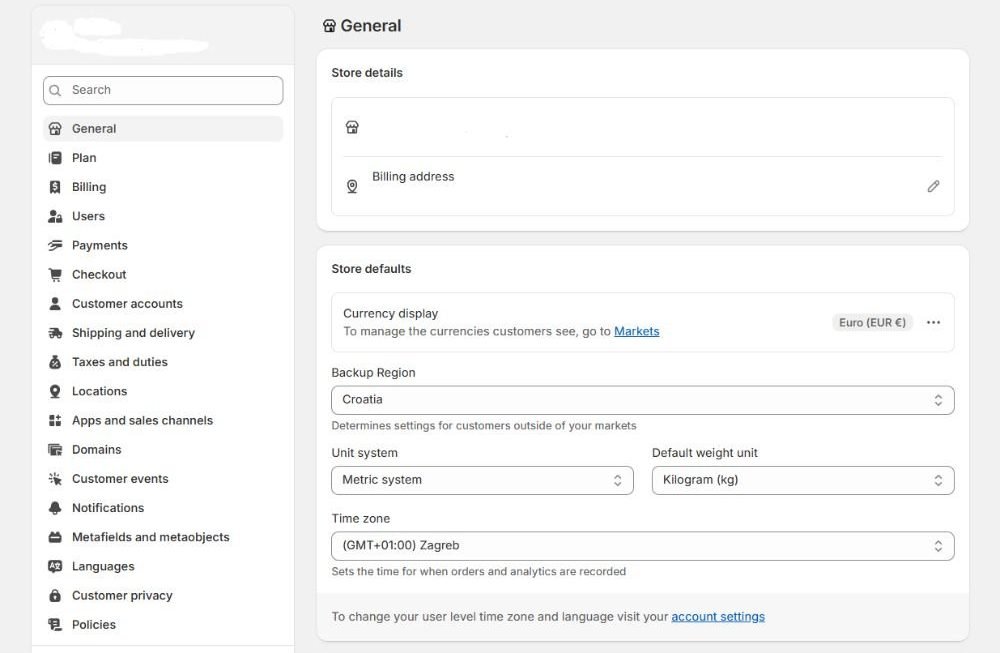
Task: Click the Customer privacy lock icon
Action: click(55, 596)
